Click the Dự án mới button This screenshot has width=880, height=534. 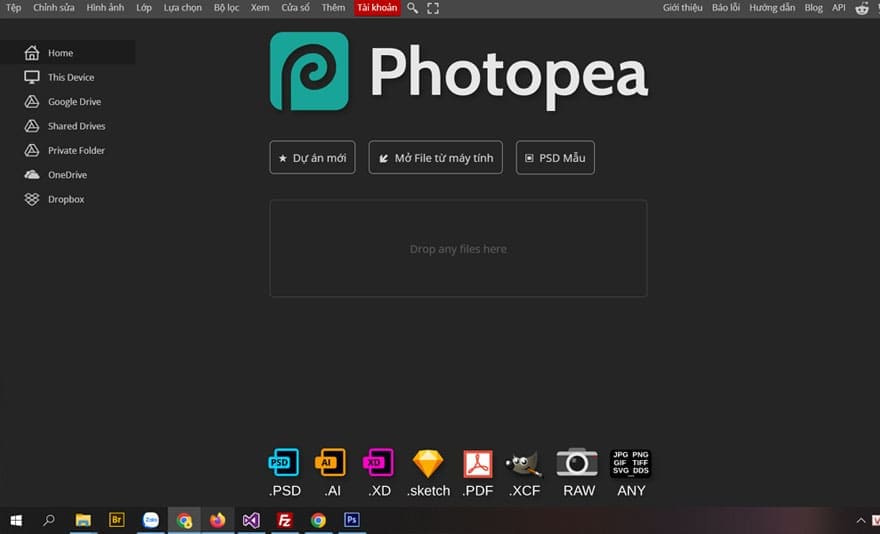(x=313, y=158)
